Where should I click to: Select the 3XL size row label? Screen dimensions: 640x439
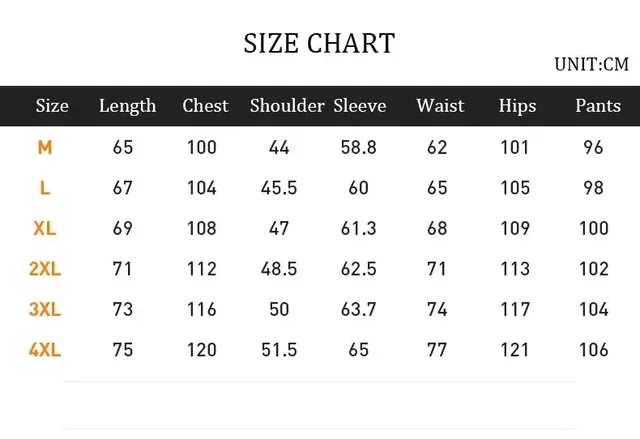[45, 309]
